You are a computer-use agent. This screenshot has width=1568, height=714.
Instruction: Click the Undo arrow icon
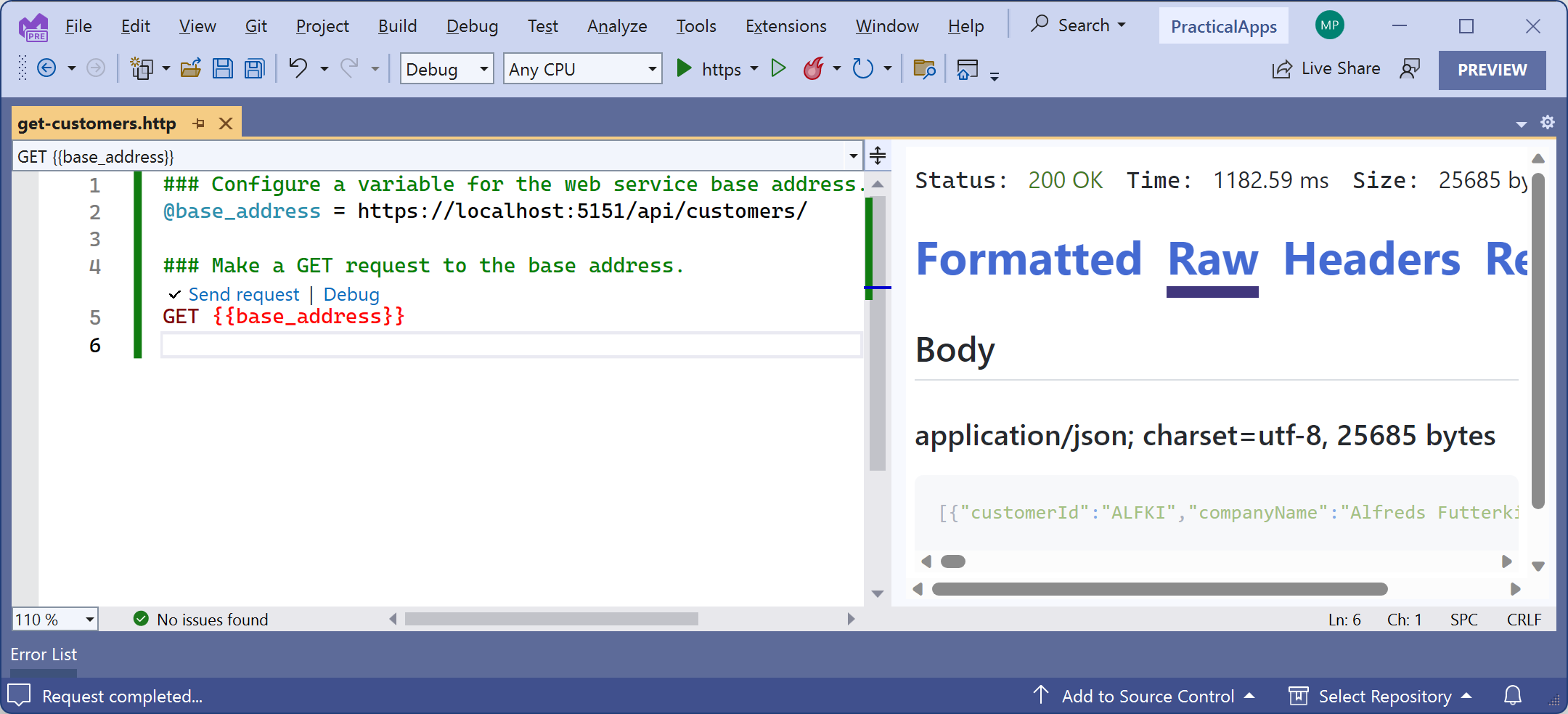pos(298,68)
